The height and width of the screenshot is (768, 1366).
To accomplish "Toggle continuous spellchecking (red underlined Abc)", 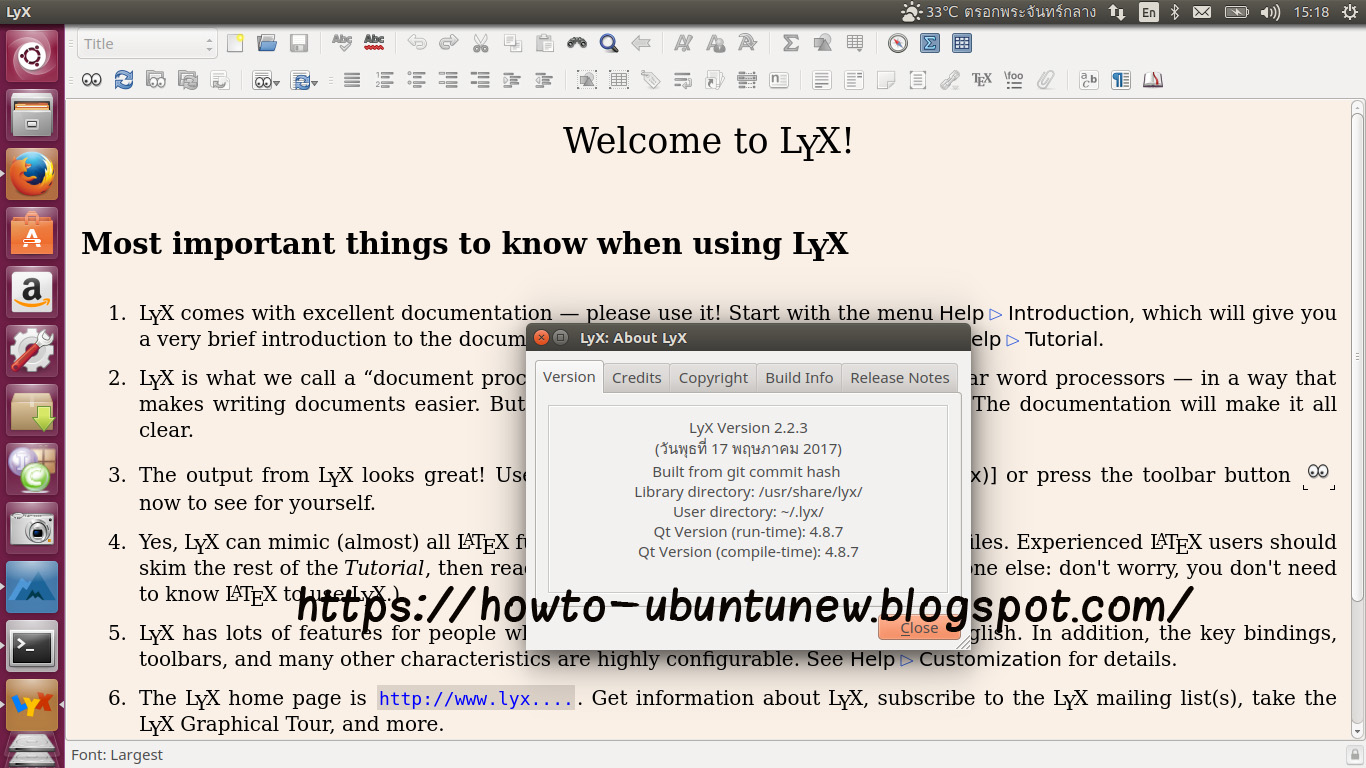I will tap(374, 43).
